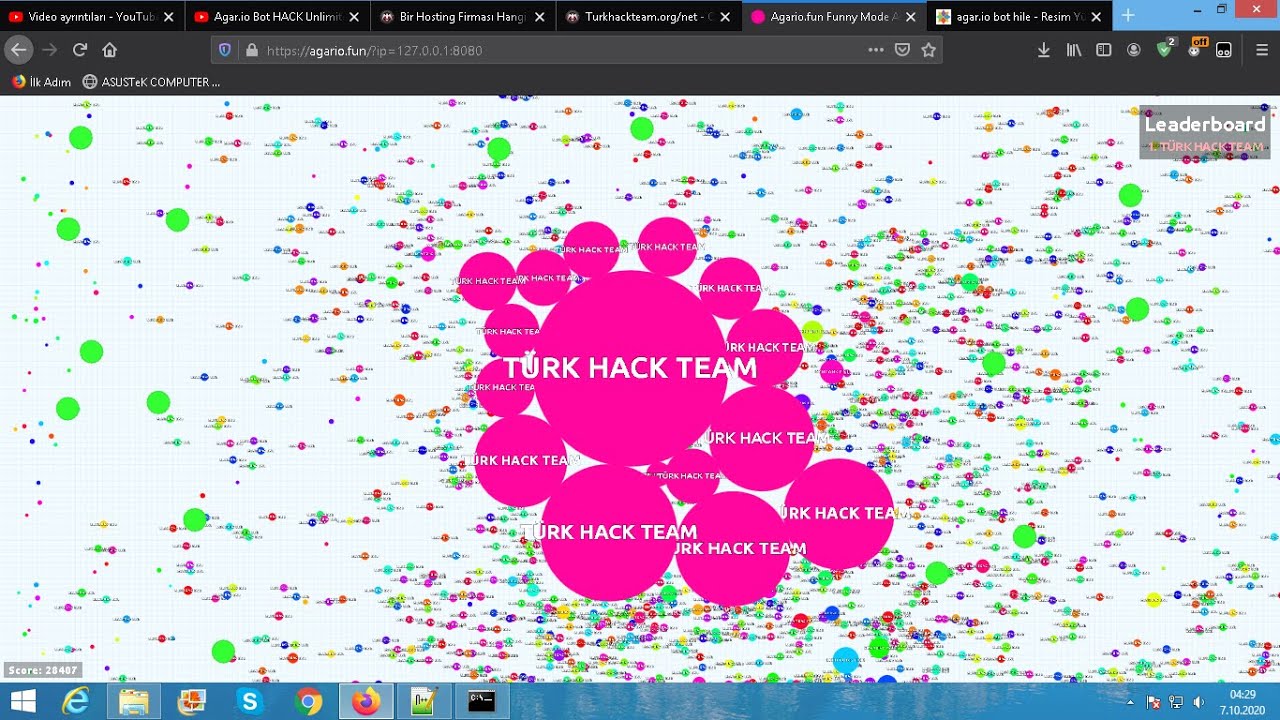Open the Windows Start menu
The height and width of the screenshot is (720, 1280).
(23, 701)
